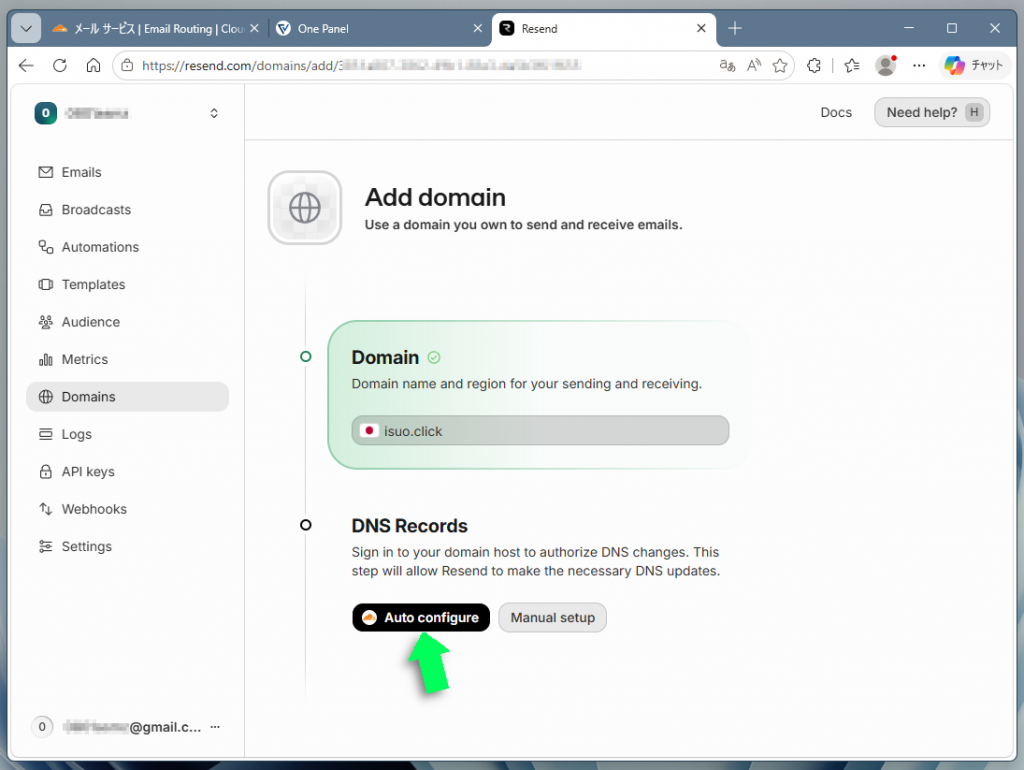Click the globe icon beside Add domain

coord(305,208)
